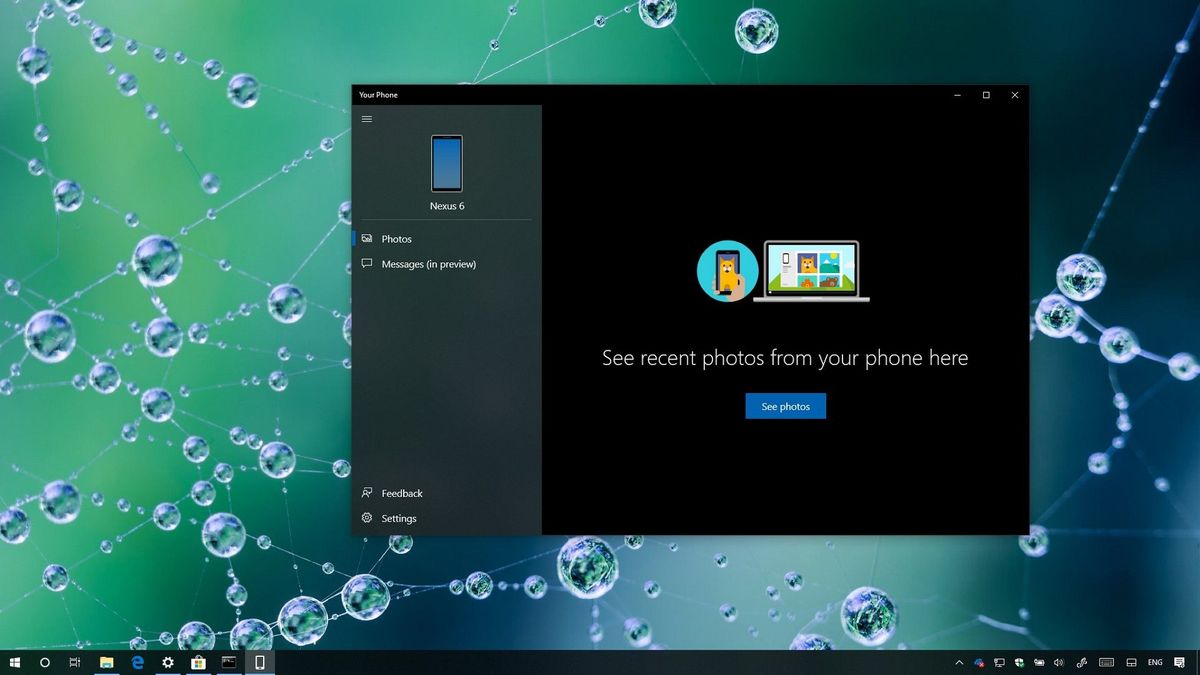Click the Nexus 6 phone image
This screenshot has width=1200, height=675.
[x=447, y=163]
